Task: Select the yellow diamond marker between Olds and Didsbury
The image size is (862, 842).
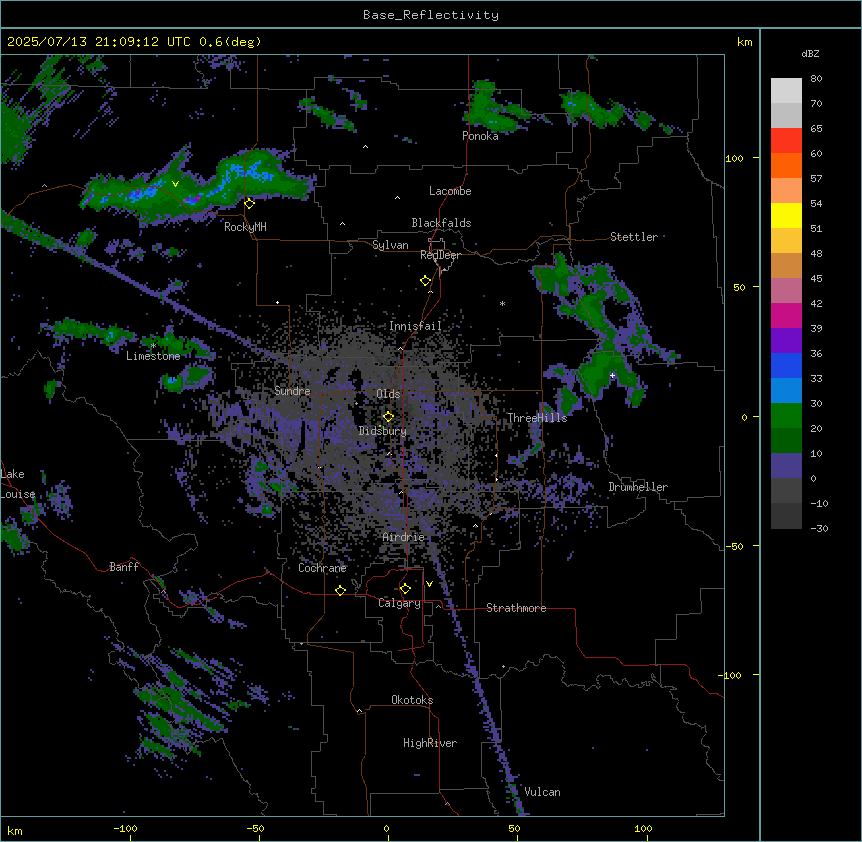Action: (388, 416)
